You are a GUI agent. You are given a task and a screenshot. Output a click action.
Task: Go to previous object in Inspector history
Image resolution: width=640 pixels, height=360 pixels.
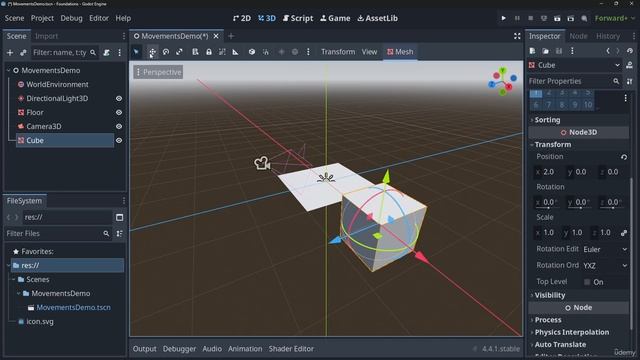point(608,51)
